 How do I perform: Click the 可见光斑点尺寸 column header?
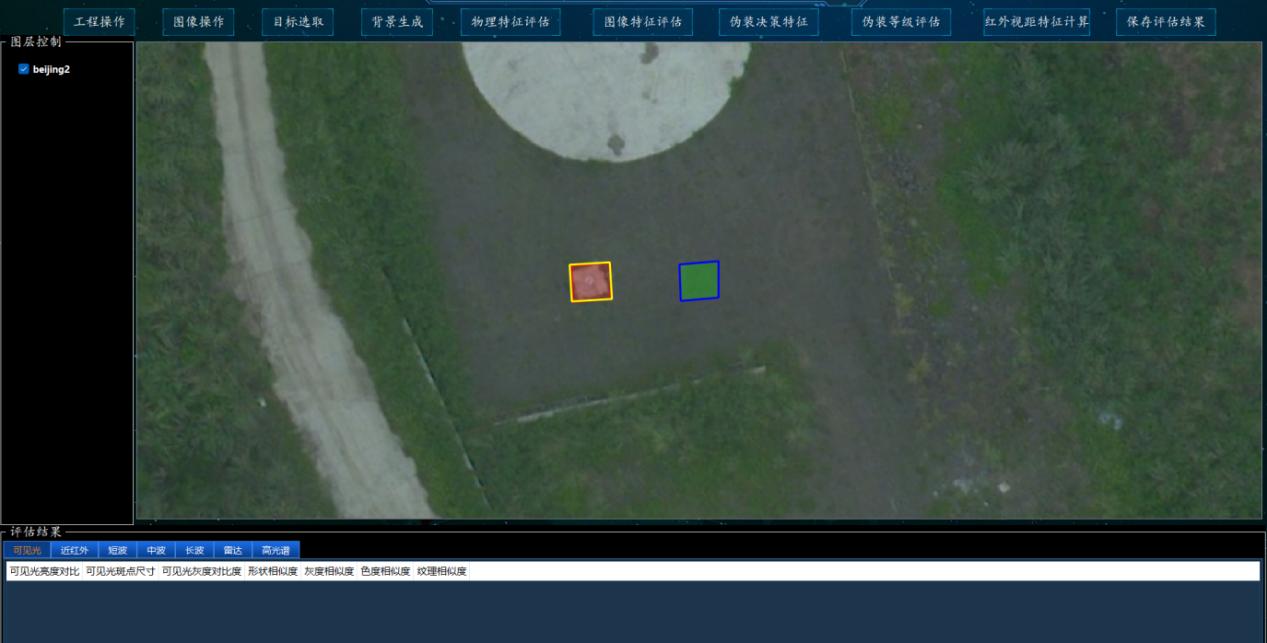[120, 572]
